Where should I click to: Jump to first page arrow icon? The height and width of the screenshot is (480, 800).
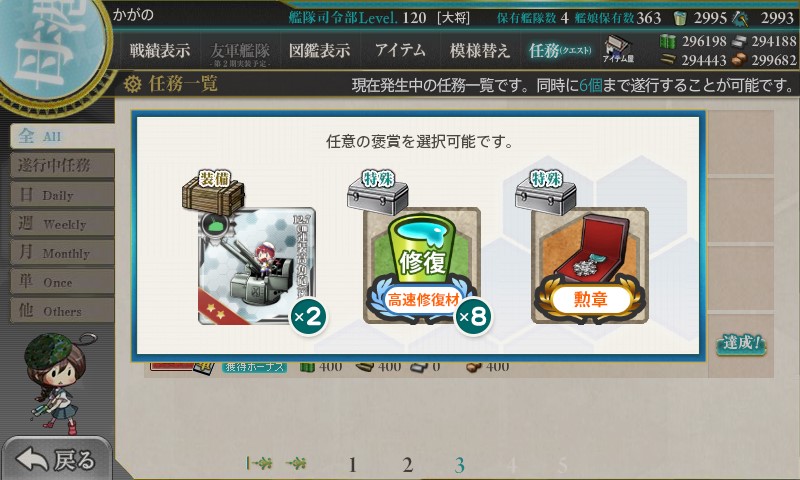[259, 463]
